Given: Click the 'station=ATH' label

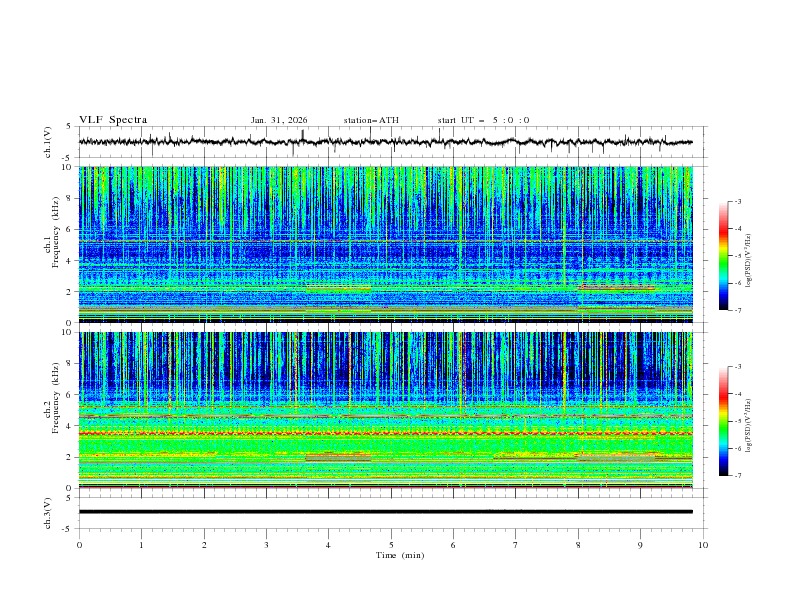Looking at the screenshot, I should click(x=371, y=120).
